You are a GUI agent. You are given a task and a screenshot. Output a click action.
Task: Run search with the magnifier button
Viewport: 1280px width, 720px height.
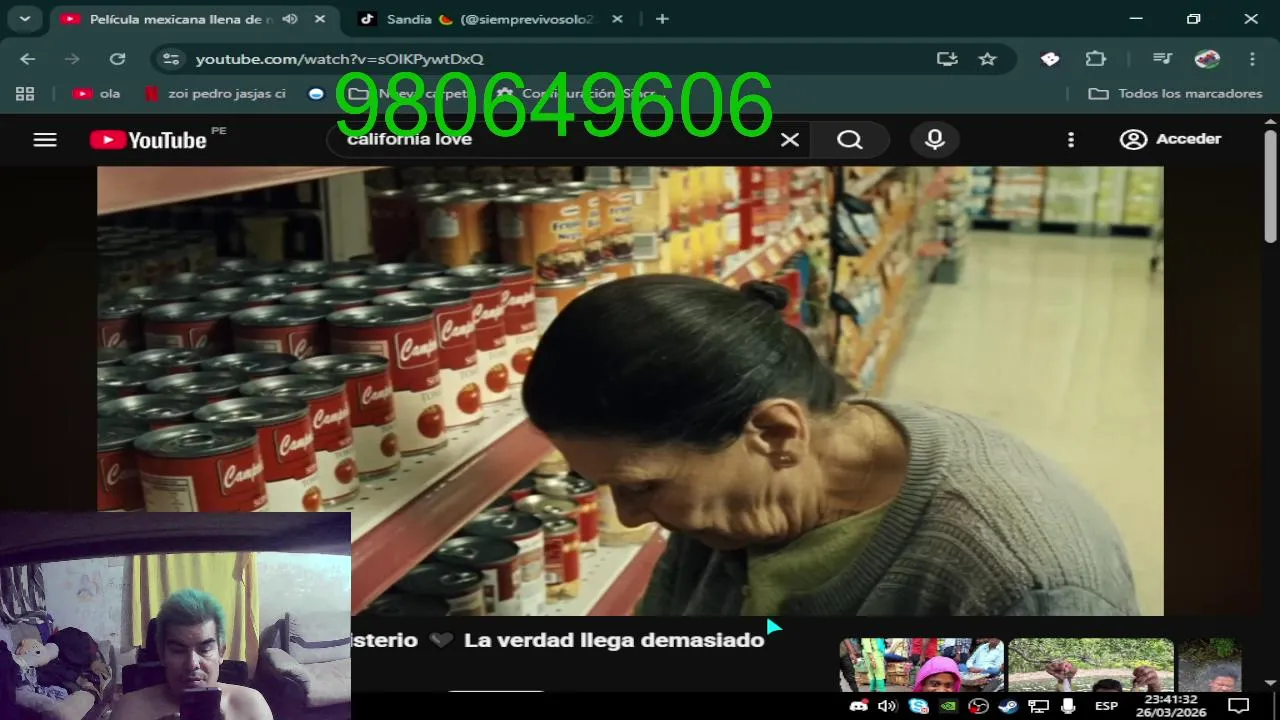850,140
